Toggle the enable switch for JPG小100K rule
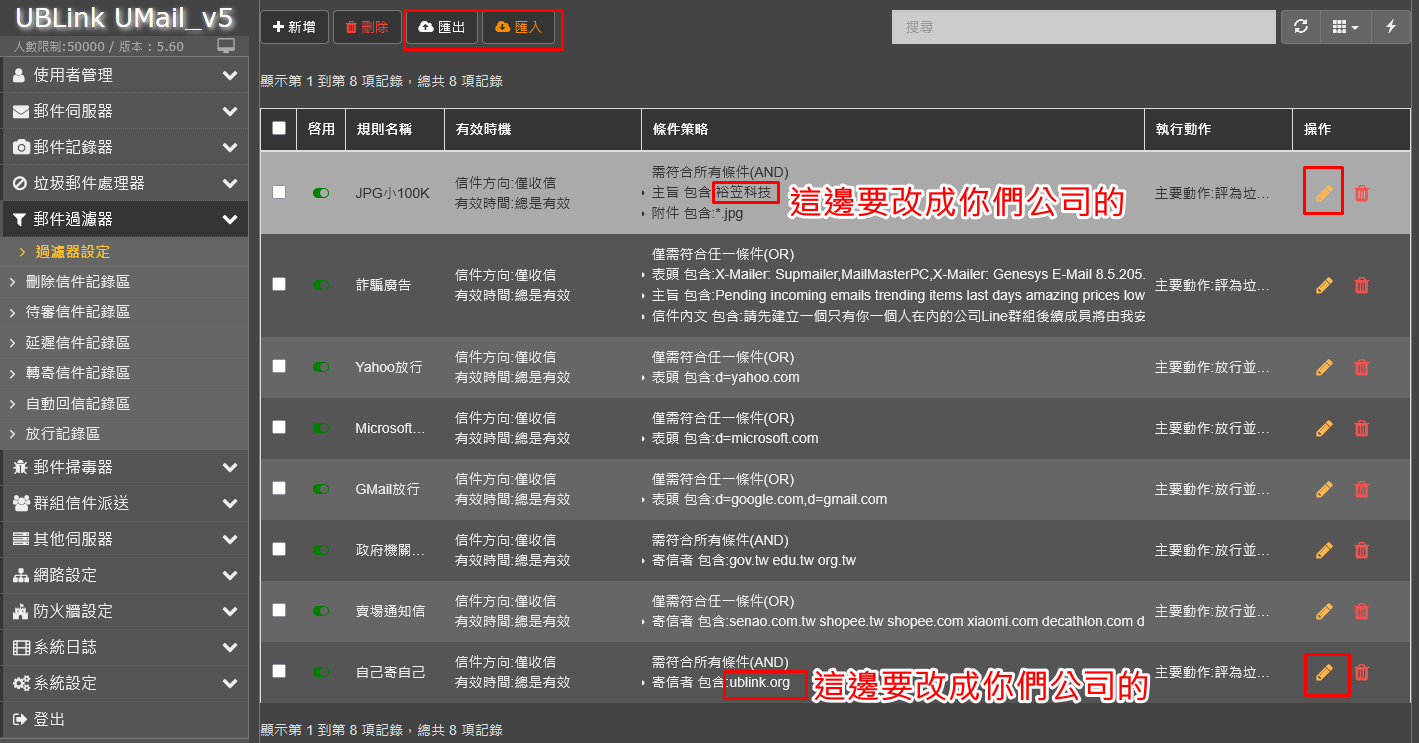Viewport: 1419px width, 743px height. click(321, 193)
